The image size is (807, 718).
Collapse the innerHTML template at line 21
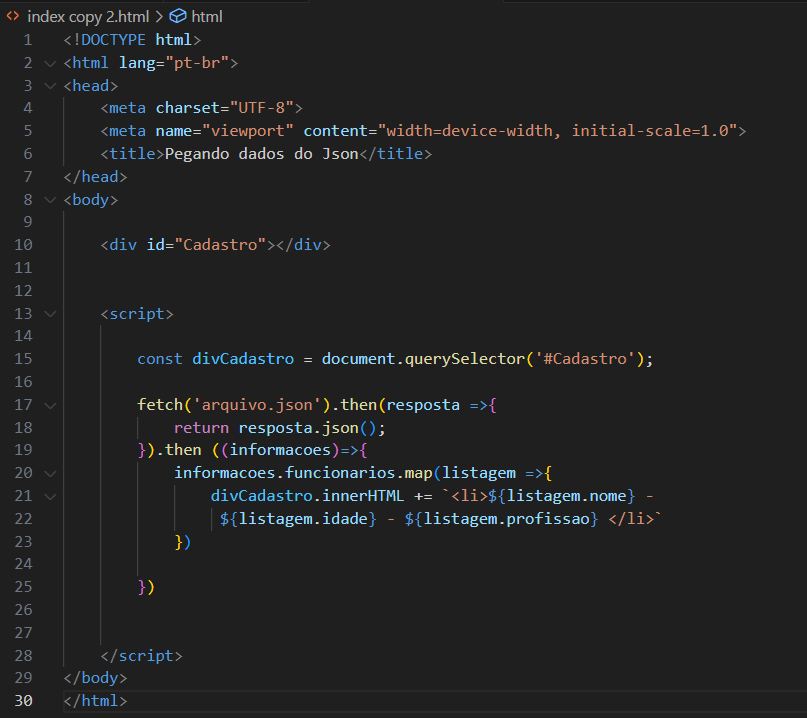50,496
